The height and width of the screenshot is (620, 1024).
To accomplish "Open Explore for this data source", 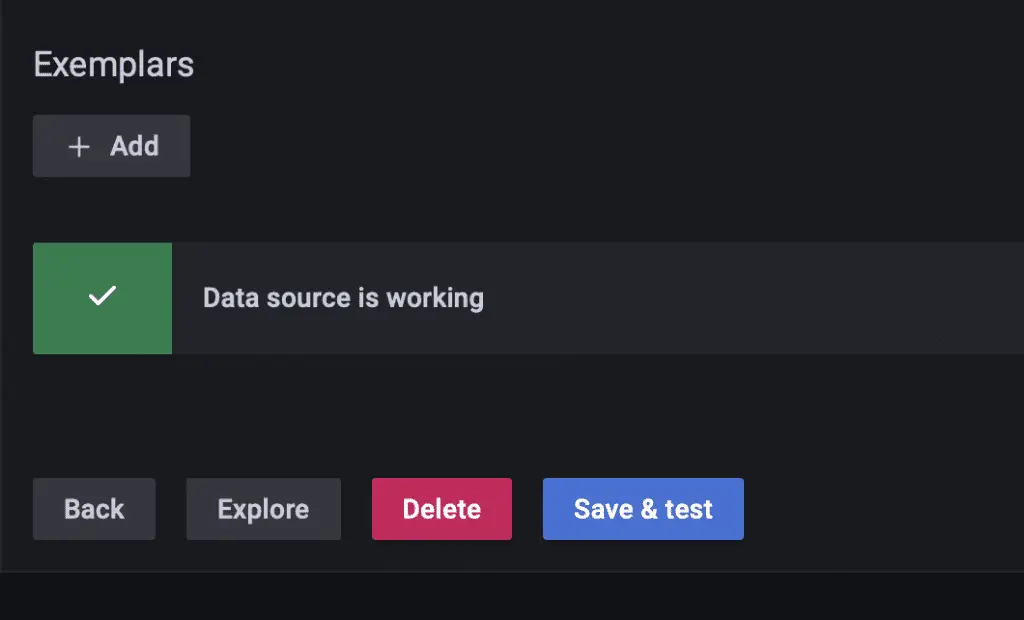I will coord(263,509).
